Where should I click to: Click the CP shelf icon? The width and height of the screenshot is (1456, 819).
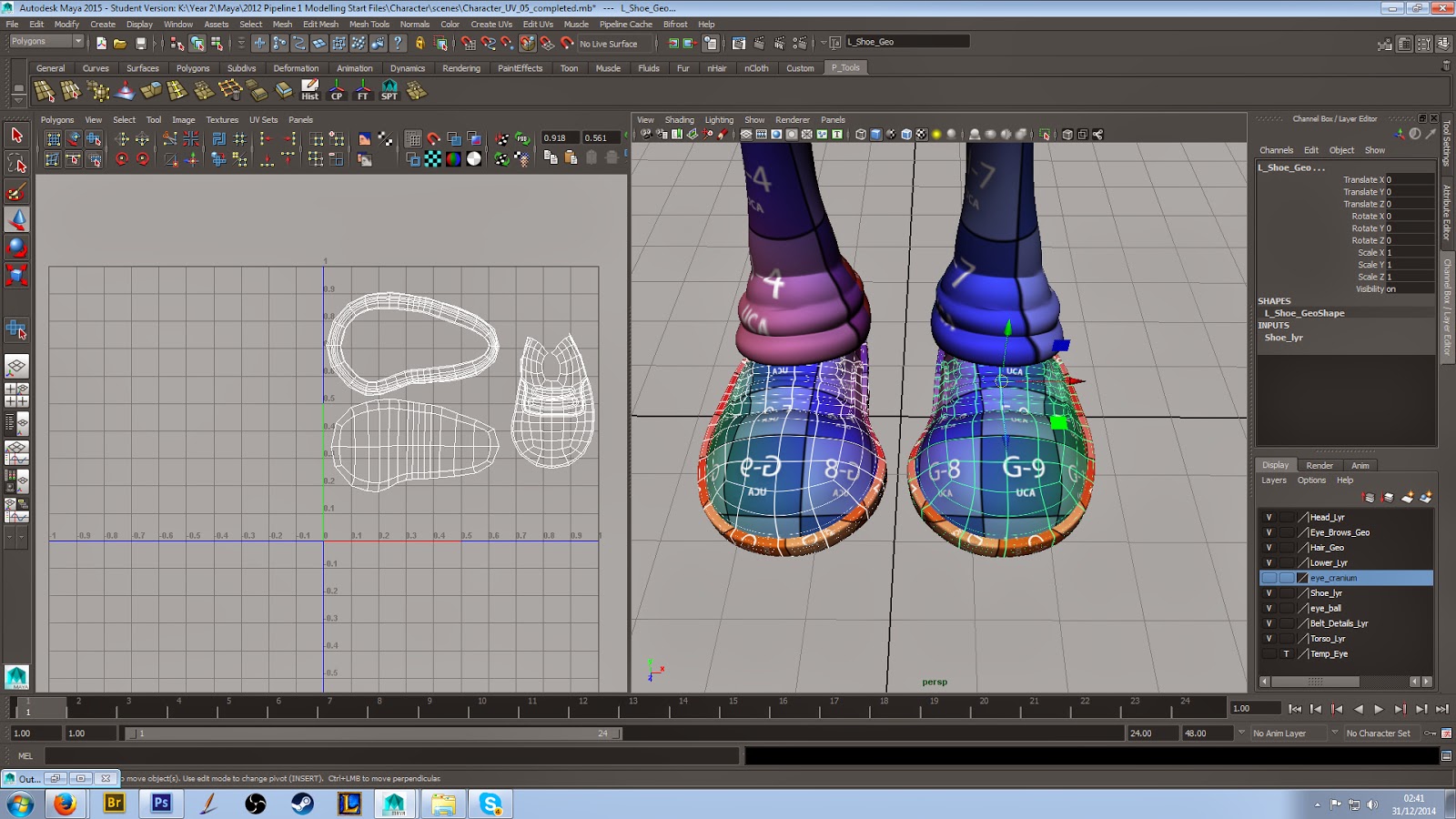coord(335,90)
